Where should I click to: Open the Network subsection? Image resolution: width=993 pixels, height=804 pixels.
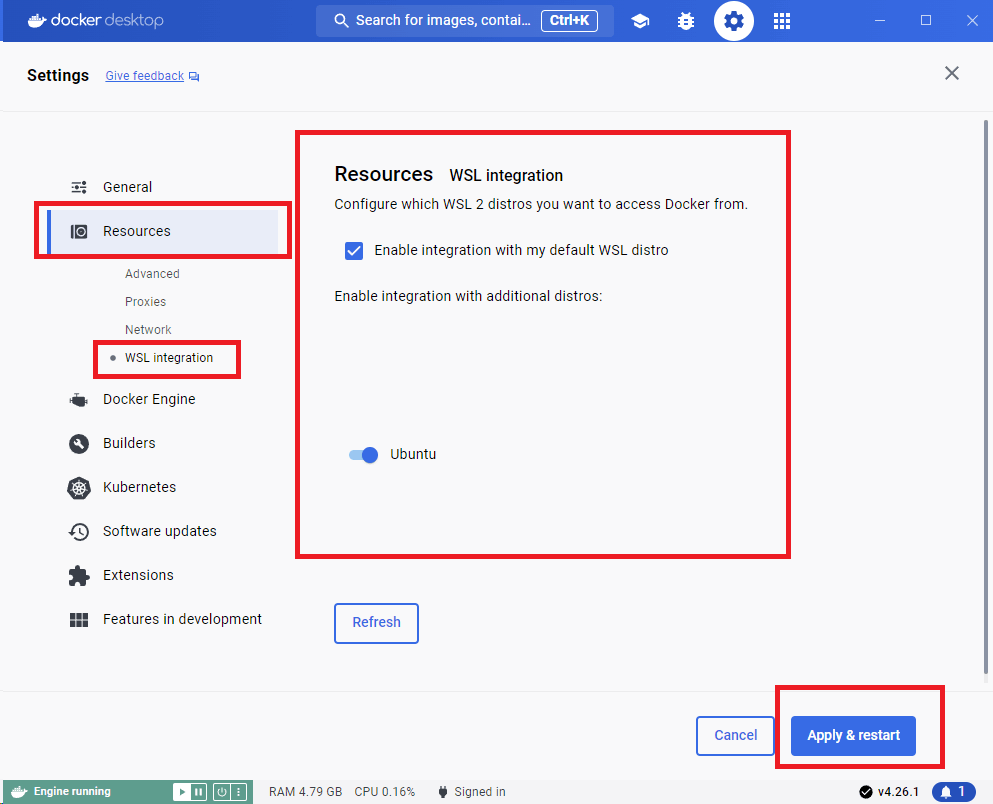pos(148,330)
